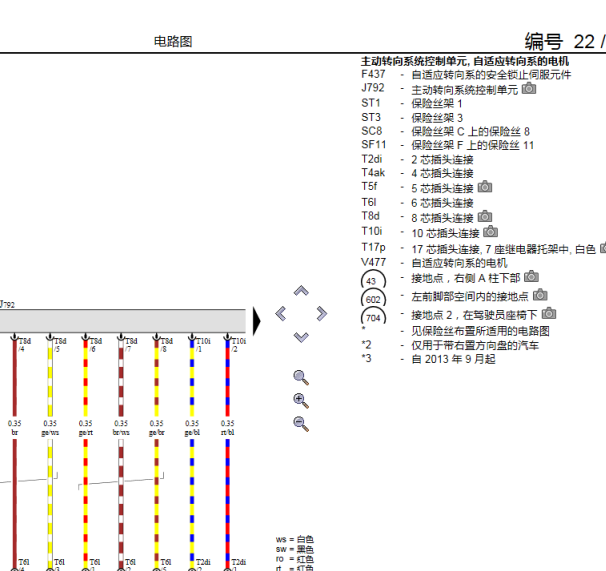The height and width of the screenshot is (571, 606).
Task: Click the '*2 仅用于带右置方向盘的汽车' note
Action: tap(450, 345)
